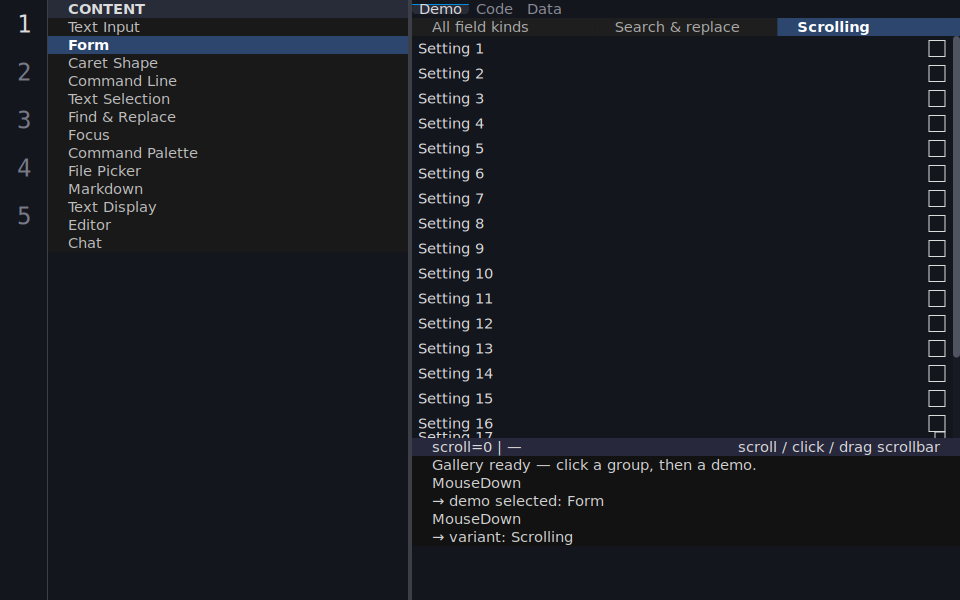The width and height of the screenshot is (960, 600).
Task: Tick the checkbox for Setting 14
Action: [x=936, y=373]
